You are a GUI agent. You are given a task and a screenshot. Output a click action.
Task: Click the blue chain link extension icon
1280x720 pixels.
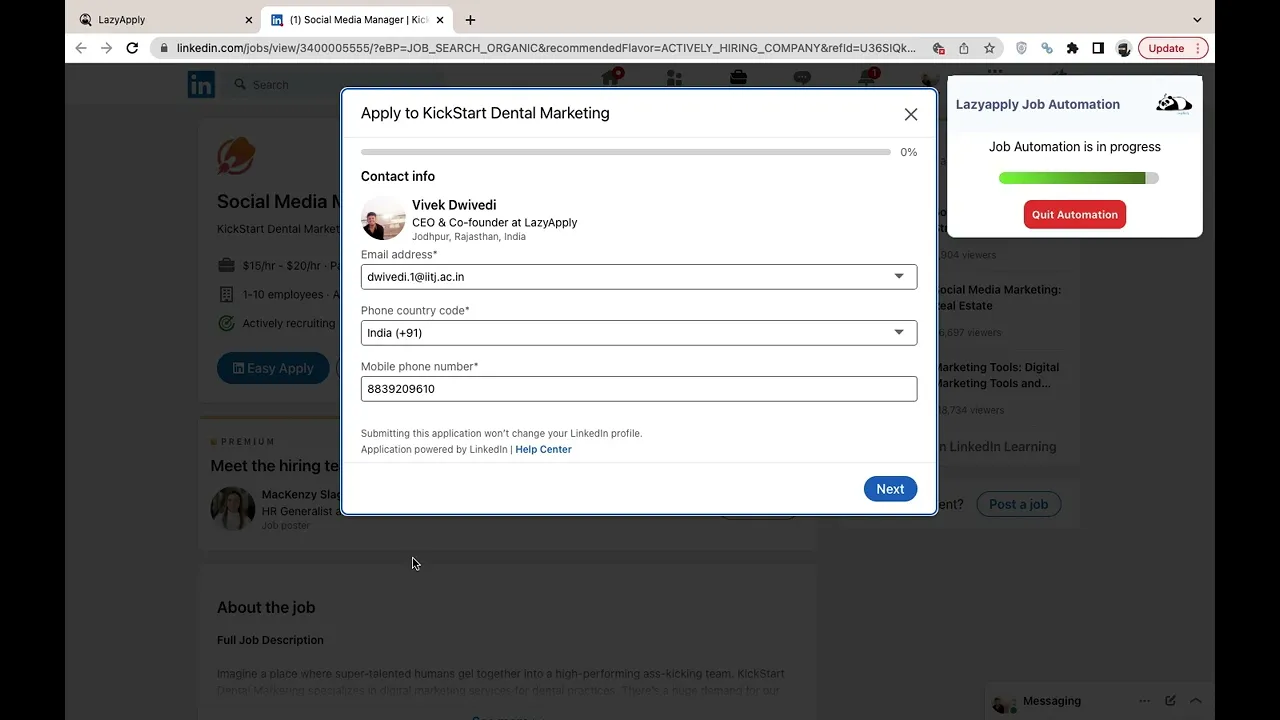(1047, 48)
